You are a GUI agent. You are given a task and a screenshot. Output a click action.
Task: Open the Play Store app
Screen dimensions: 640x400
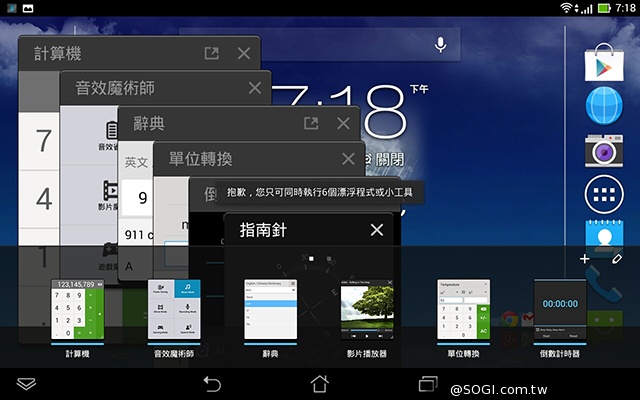[604, 63]
